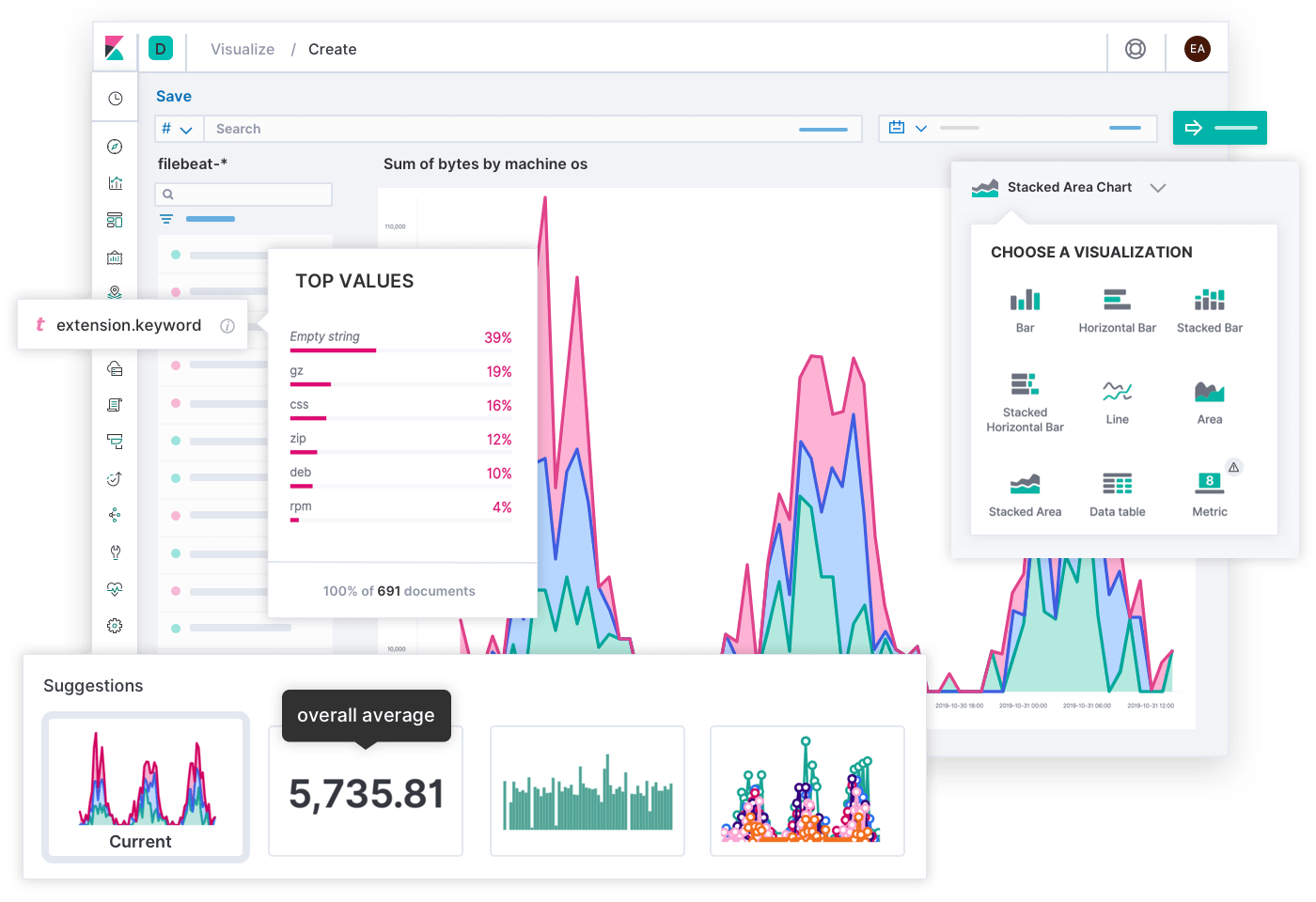Expand the Stacked Area Chart dropdown
1316x902 pixels.
click(1158, 188)
